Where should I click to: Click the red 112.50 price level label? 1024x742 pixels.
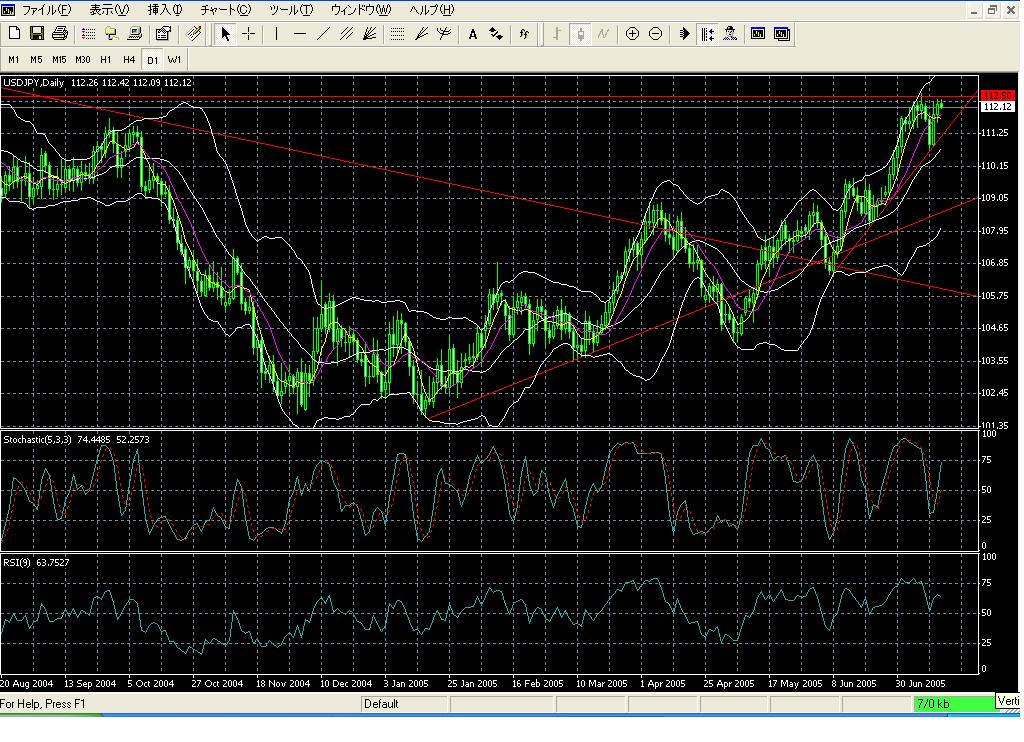tap(998, 96)
